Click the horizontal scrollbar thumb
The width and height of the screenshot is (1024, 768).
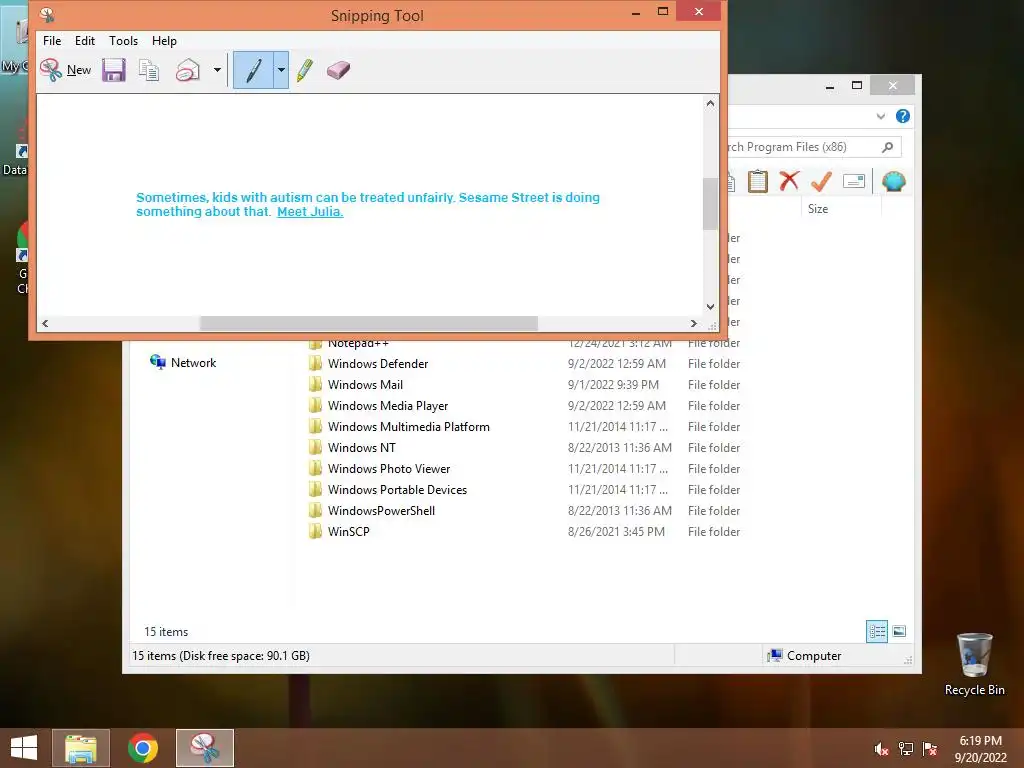369,323
